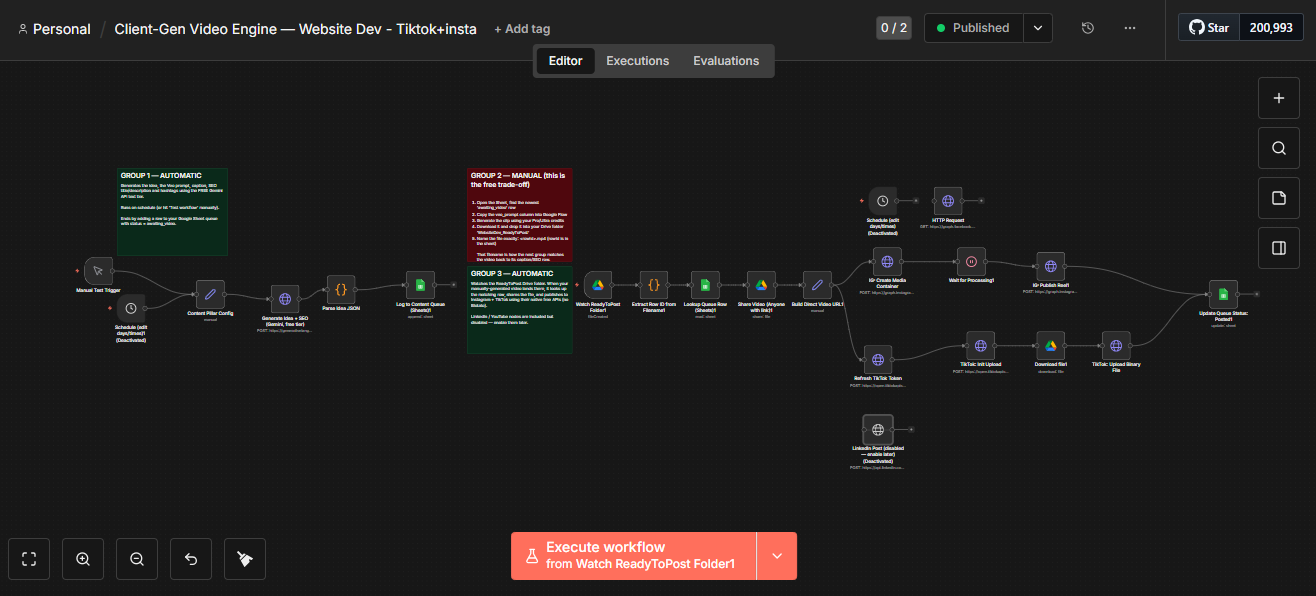
Task: Select the Share Video (Anyone with link) node
Action: (x=761, y=285)
